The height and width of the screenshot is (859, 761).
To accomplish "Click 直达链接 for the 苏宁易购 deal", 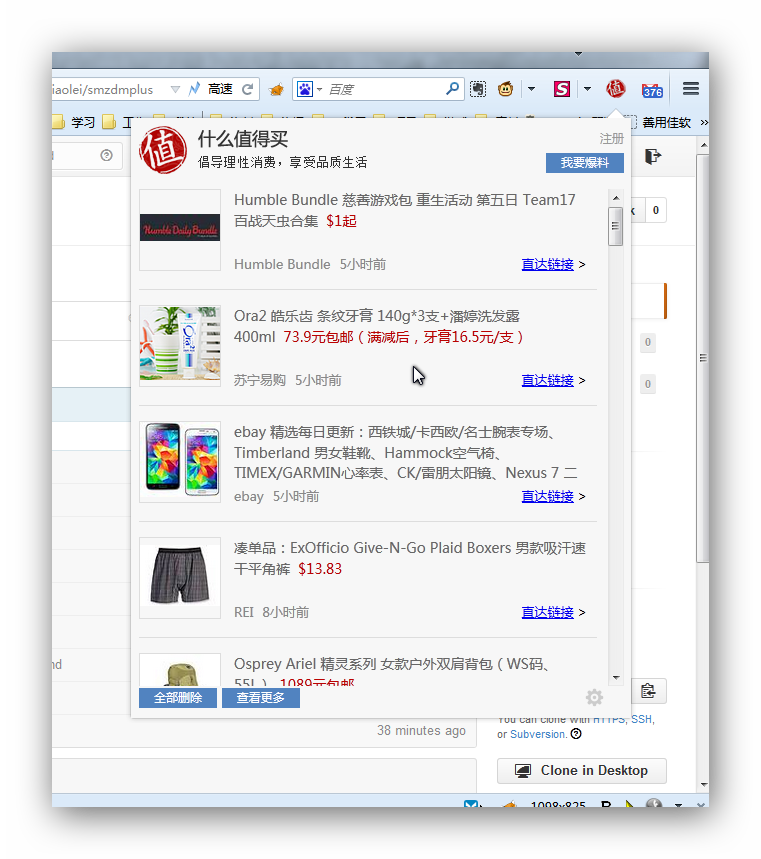I will tap(547, 380).
